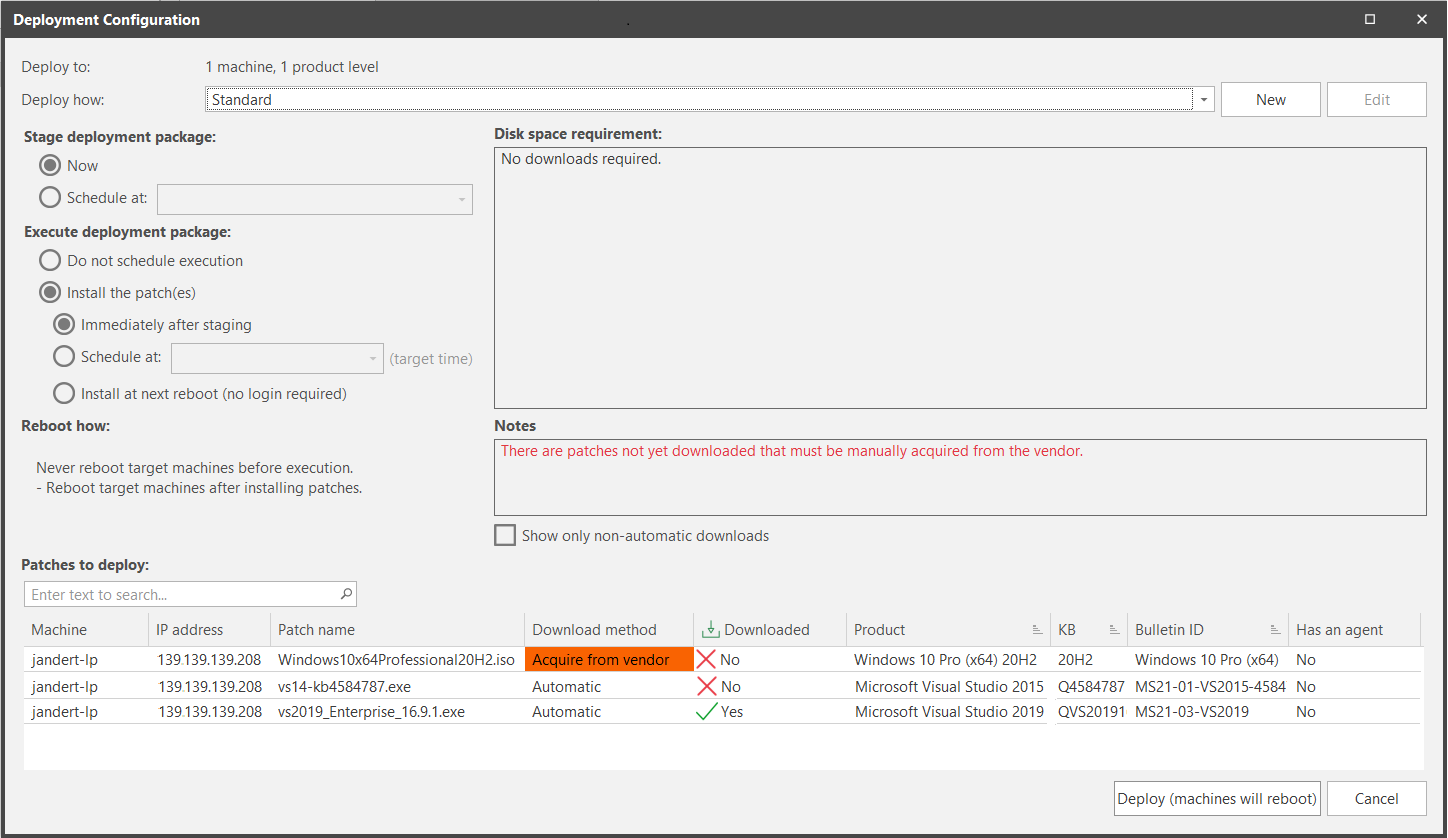The height and width of the screenshot is (838, 1448).
Task: Click Automatic download method for vs2019_Enterprise_16.9.1.exe
Action: (567, 712)
